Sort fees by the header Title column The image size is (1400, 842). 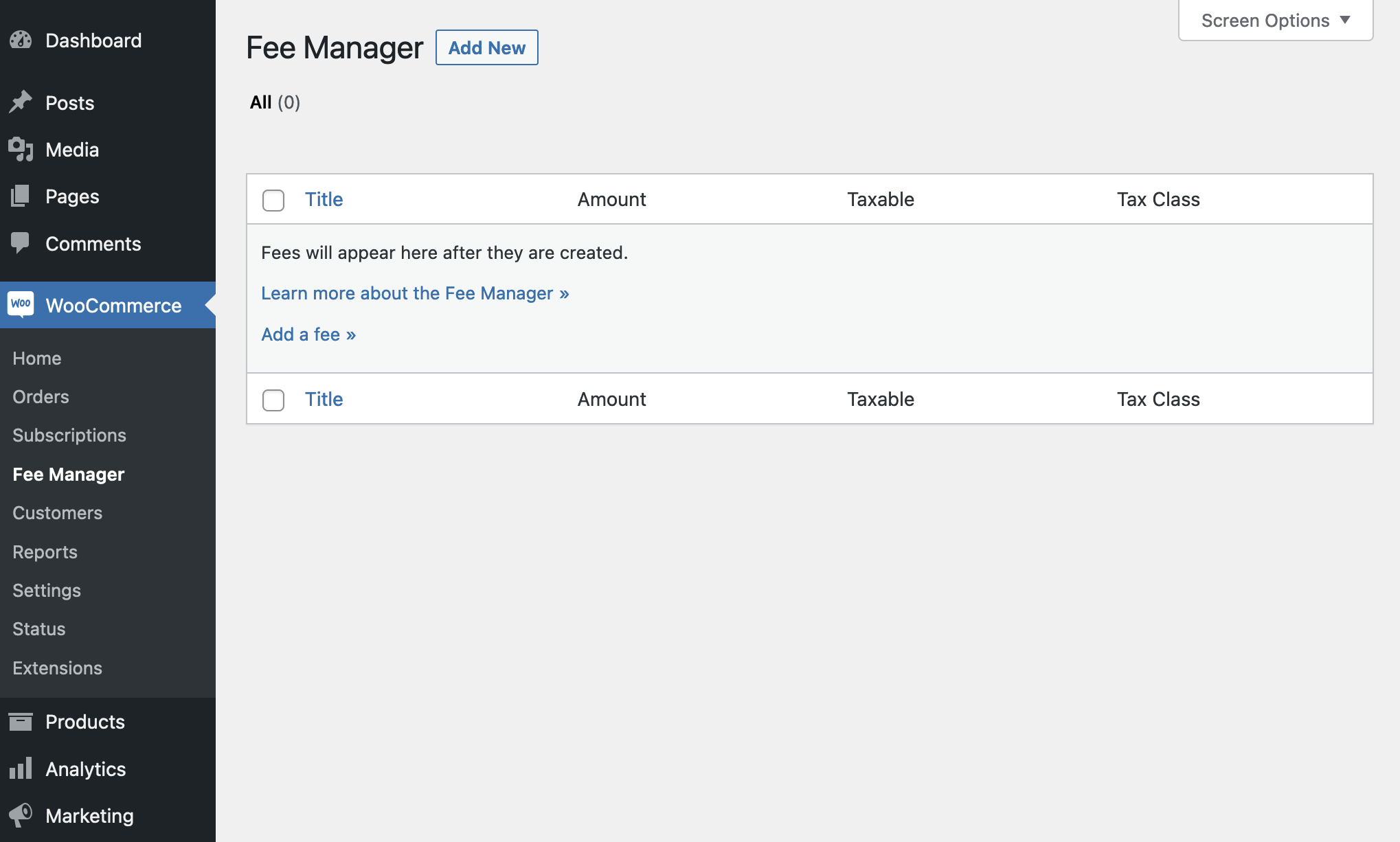tap(324, 199)
